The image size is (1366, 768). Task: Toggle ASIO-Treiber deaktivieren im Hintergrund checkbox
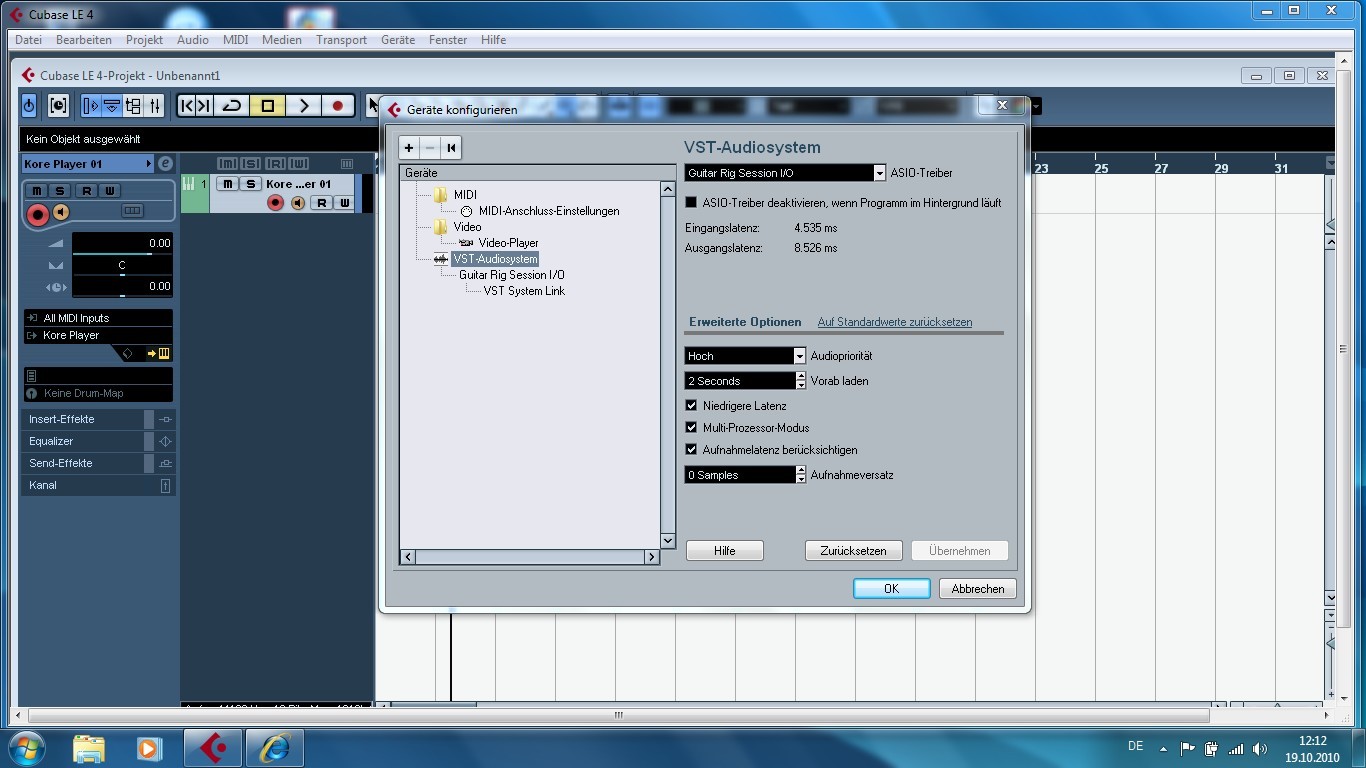[x=691, y=203]
